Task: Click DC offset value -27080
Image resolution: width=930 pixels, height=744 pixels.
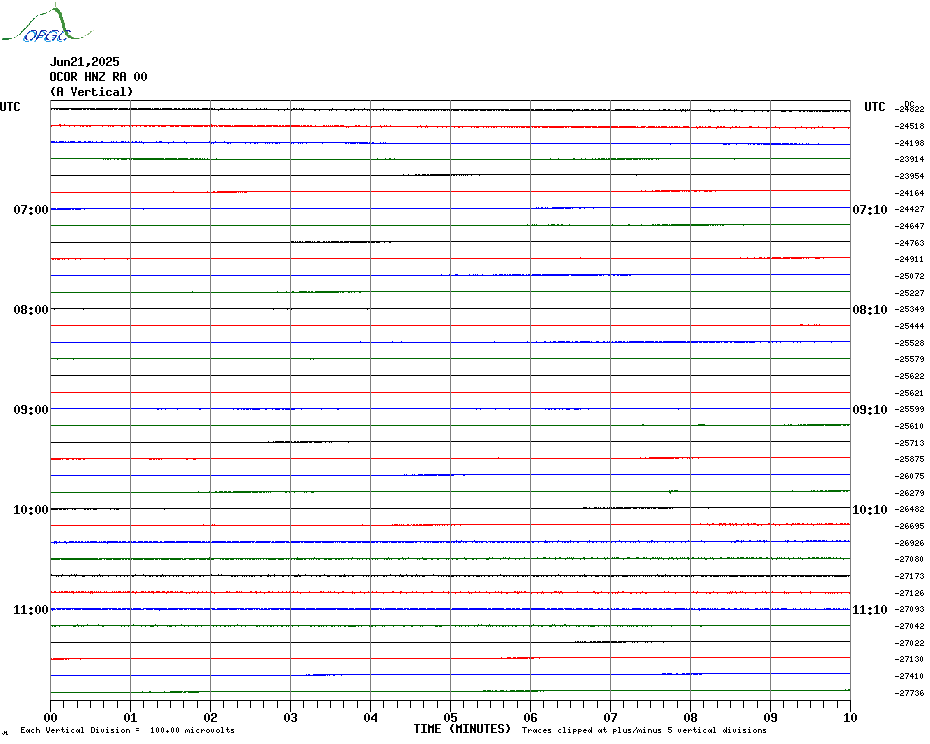Action: coord(910,559)
